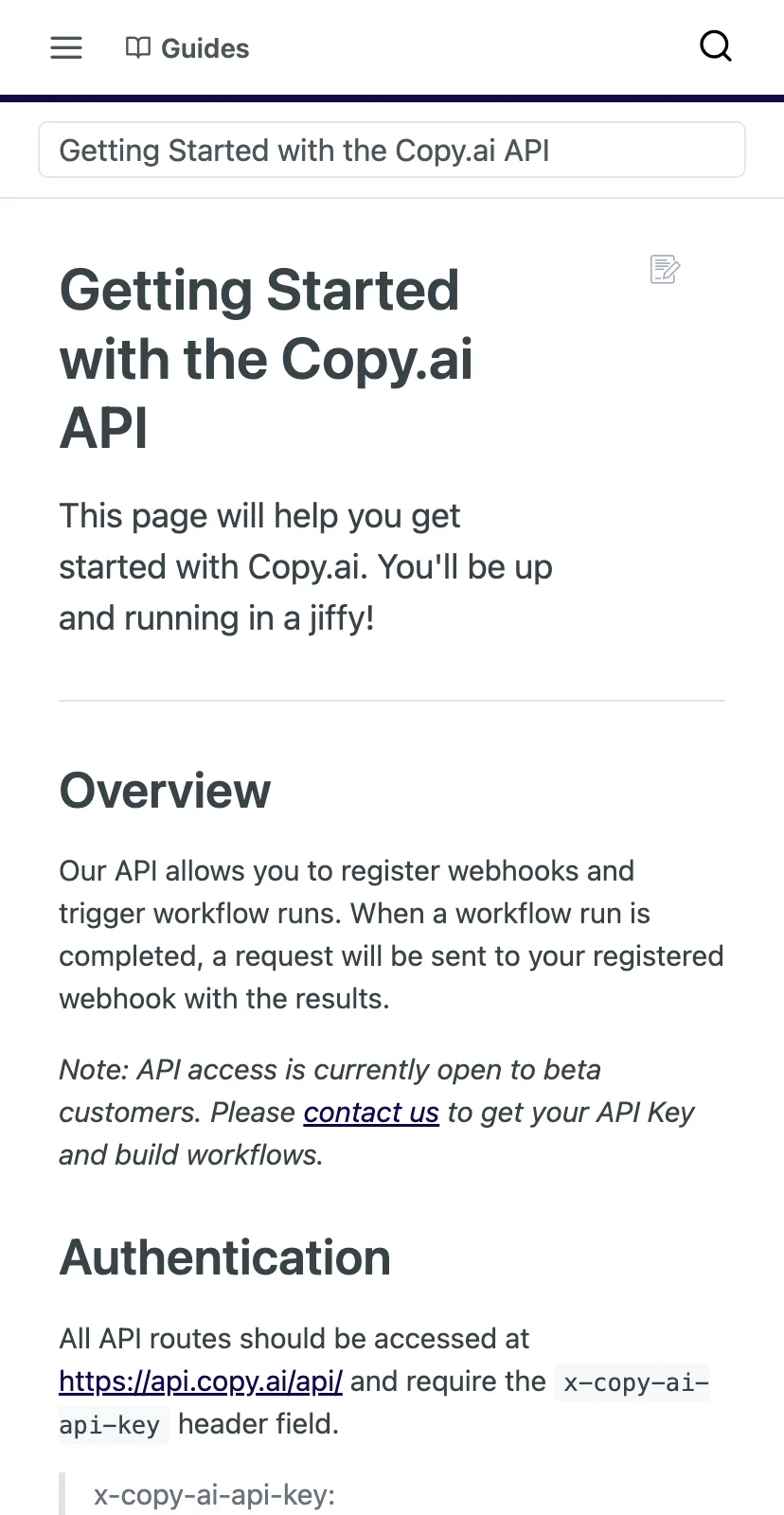Click the large Getting Started page title

click(267, 359)
